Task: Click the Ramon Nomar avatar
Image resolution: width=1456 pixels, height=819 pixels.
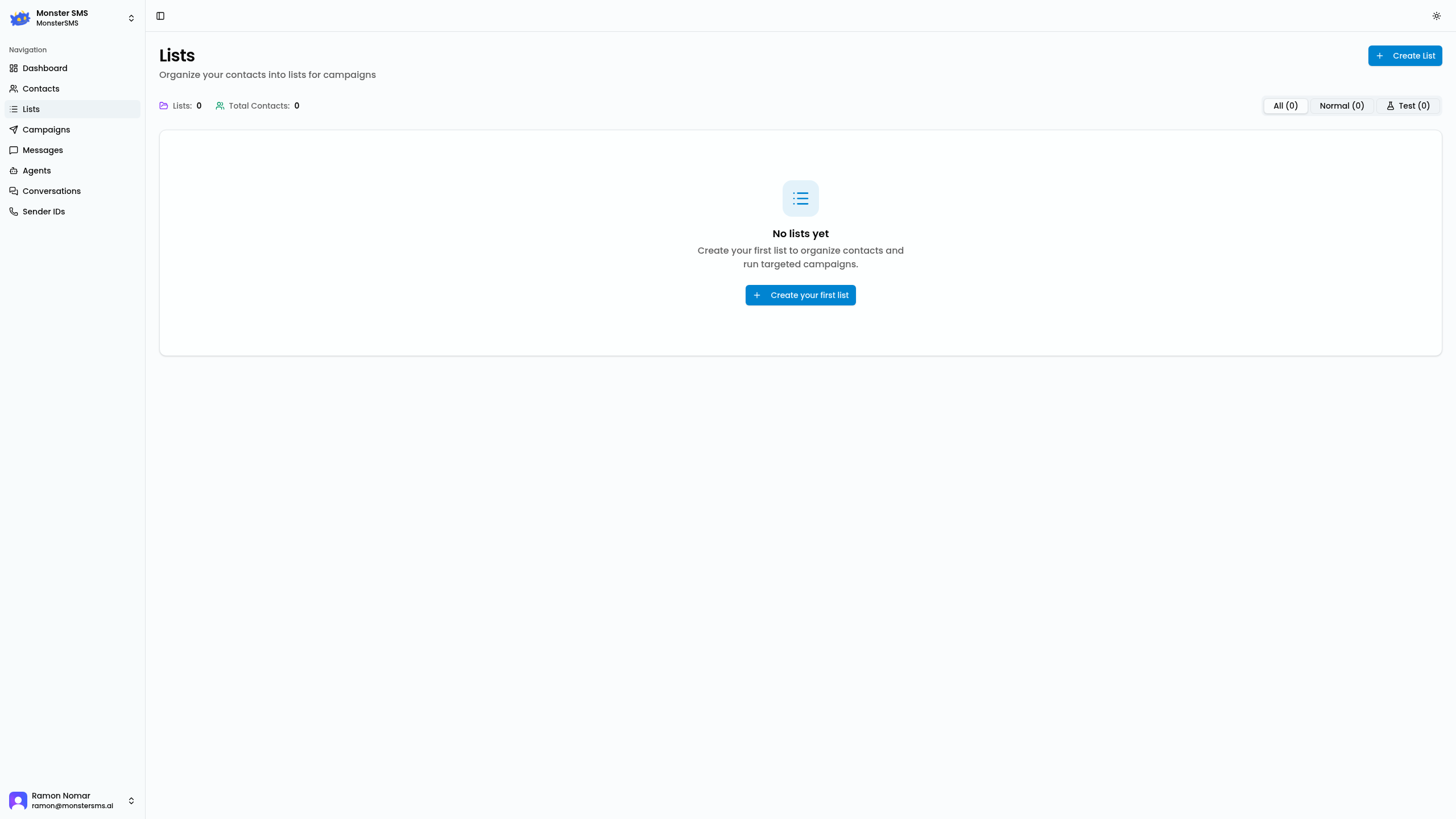Action: 18,801
